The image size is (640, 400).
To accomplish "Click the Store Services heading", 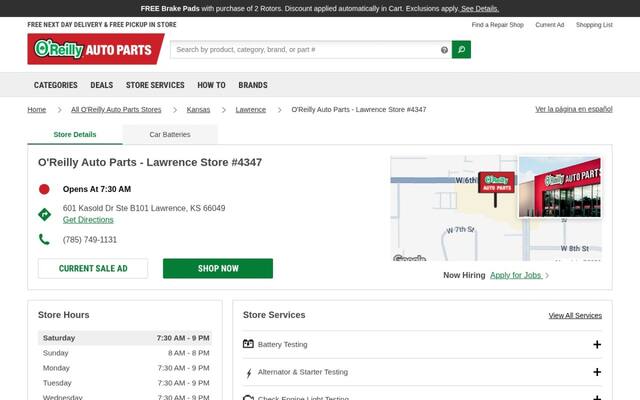I will click(x=274, y=315).
